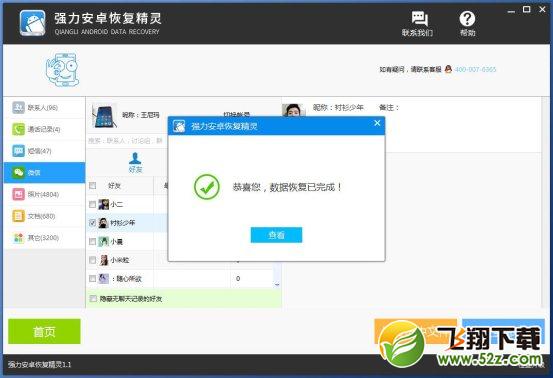Click the green checkmark success icon

coord(207,187)
